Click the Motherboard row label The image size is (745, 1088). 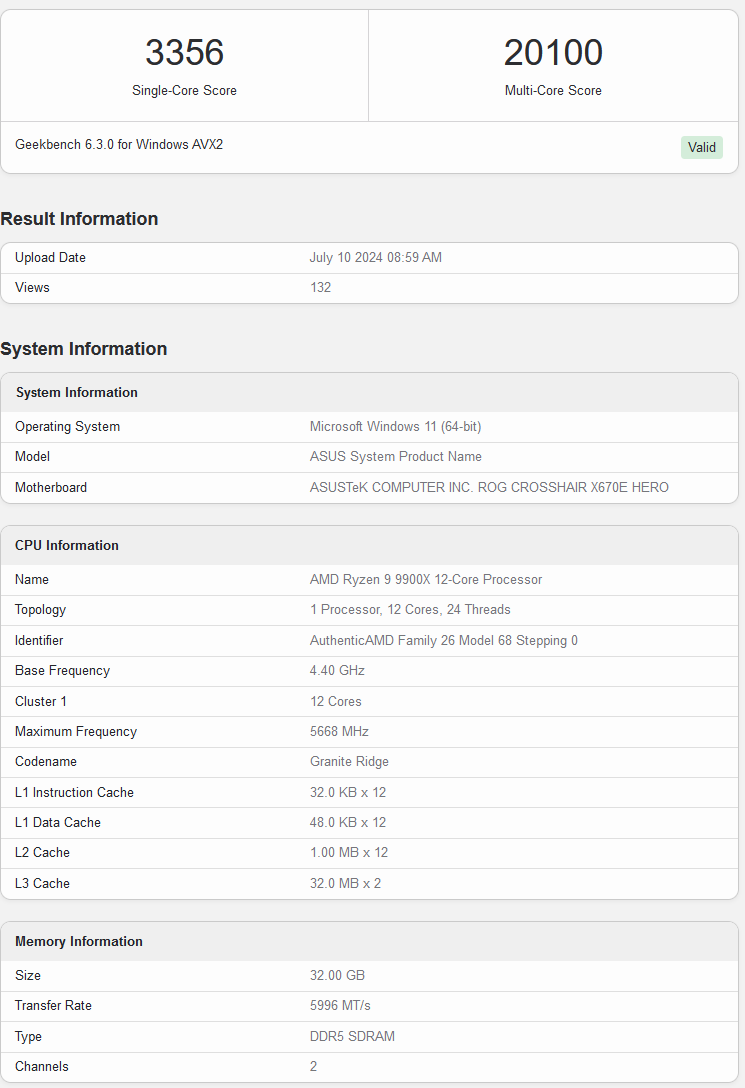(51, 487)
